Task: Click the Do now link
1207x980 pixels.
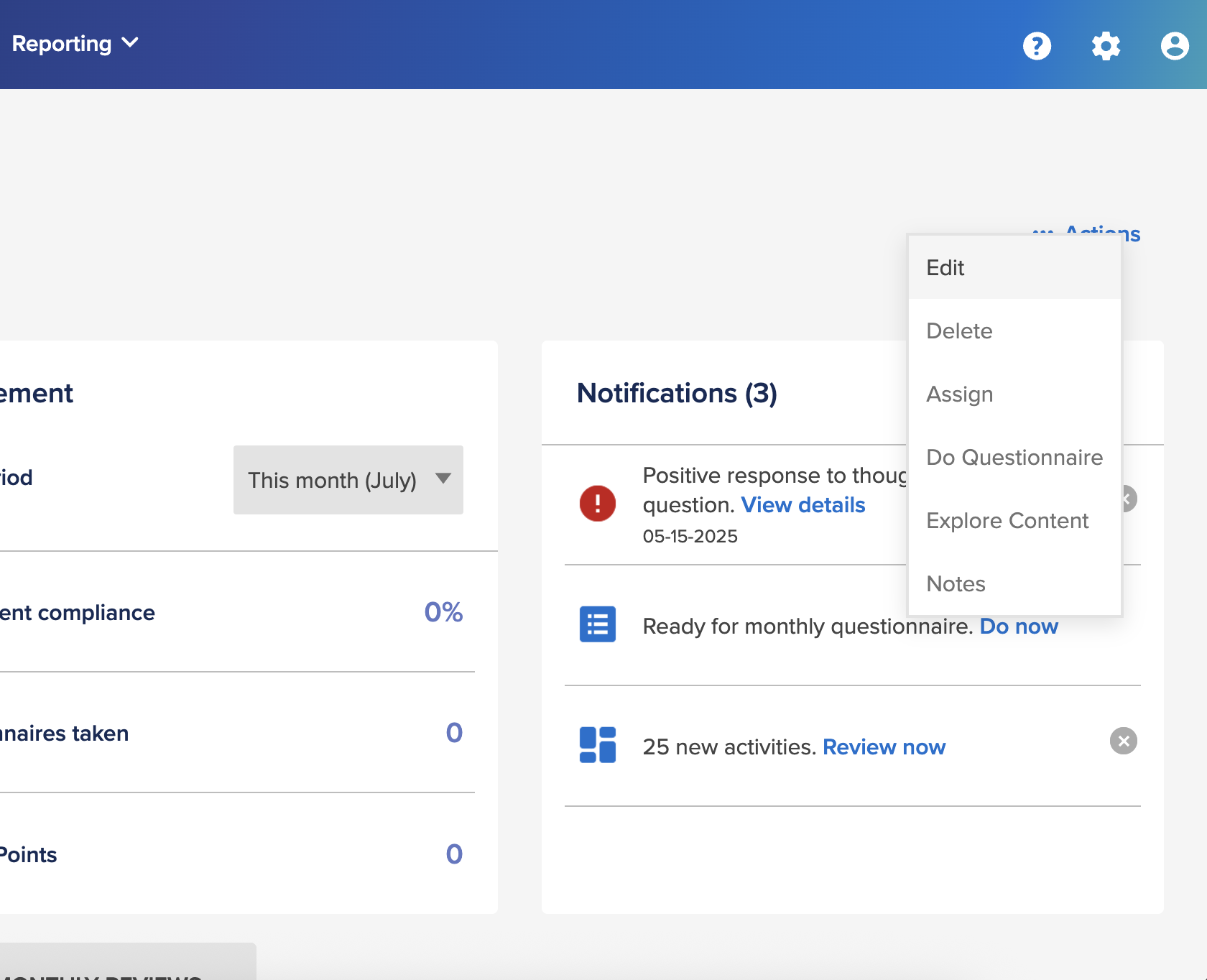Action: pos(1019,627)
